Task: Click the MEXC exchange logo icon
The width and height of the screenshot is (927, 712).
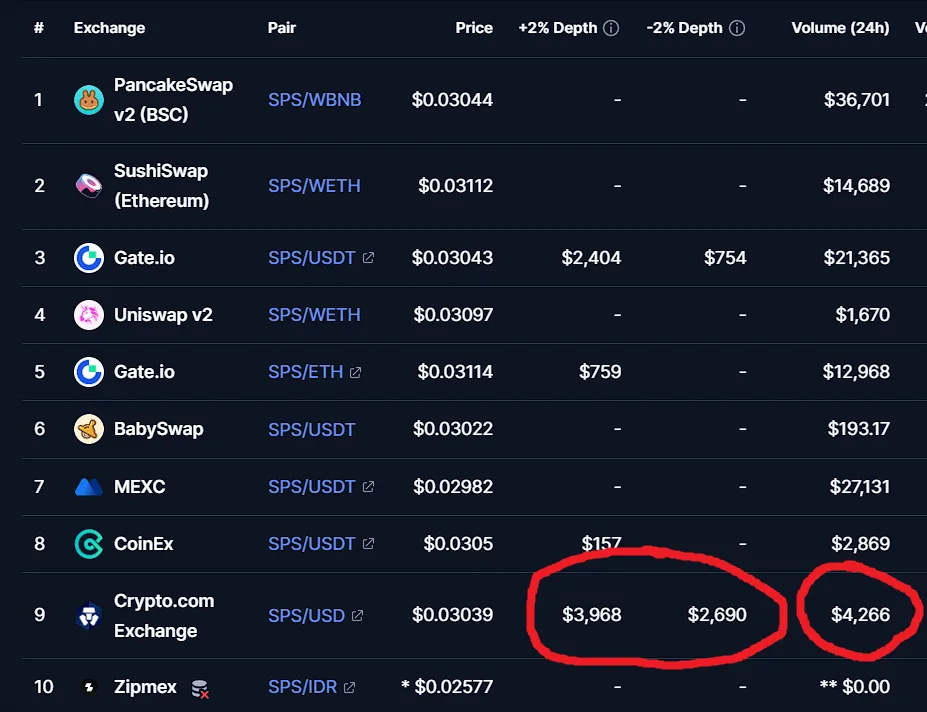Action: 89,487
